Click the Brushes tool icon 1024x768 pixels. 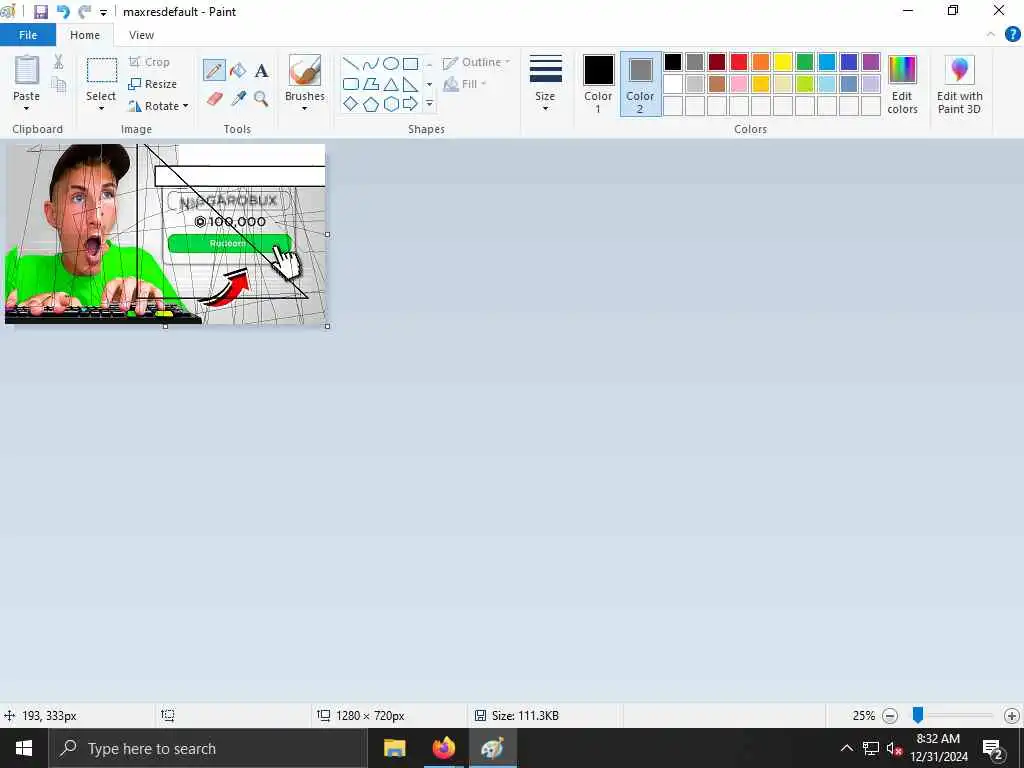pyautogui.click(x=304, y=70)
